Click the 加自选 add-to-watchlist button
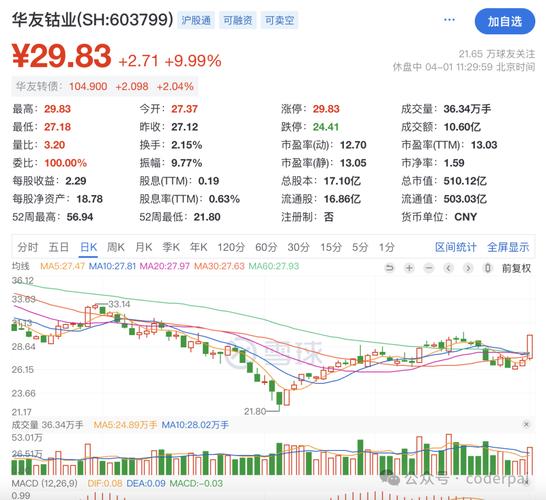The width and height of the screenshot is (546, 500). coord(505,22)
